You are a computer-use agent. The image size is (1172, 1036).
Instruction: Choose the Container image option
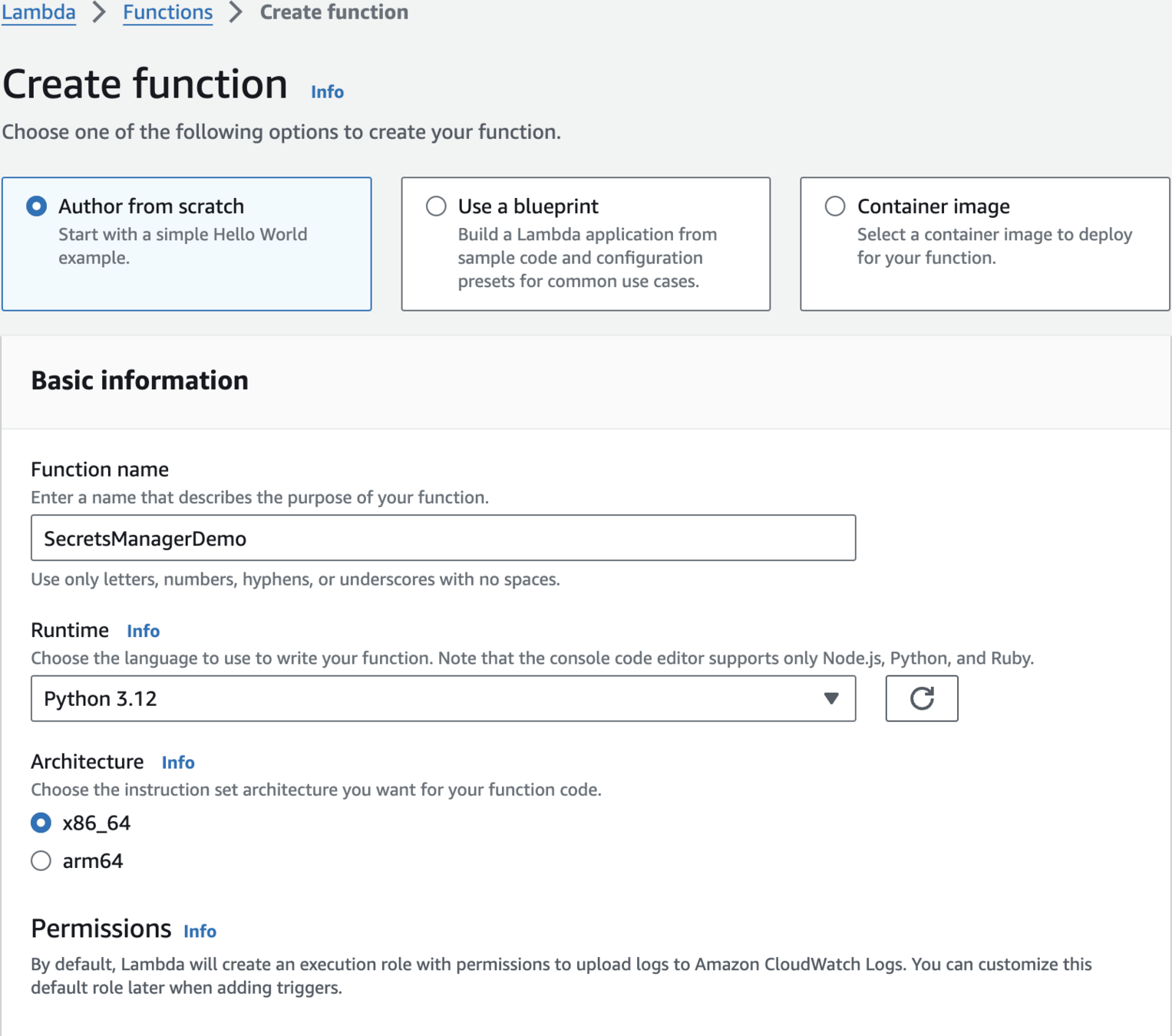835,206
